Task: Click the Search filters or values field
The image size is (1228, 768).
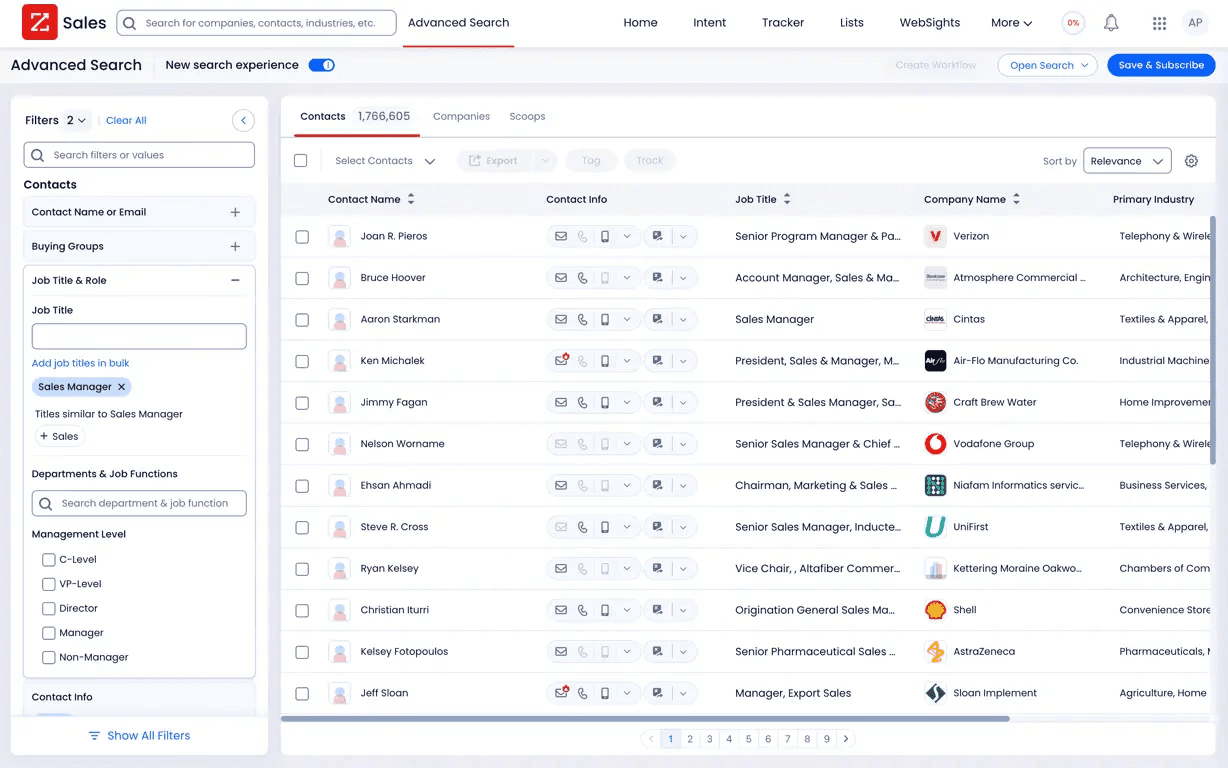Action: 139,155
